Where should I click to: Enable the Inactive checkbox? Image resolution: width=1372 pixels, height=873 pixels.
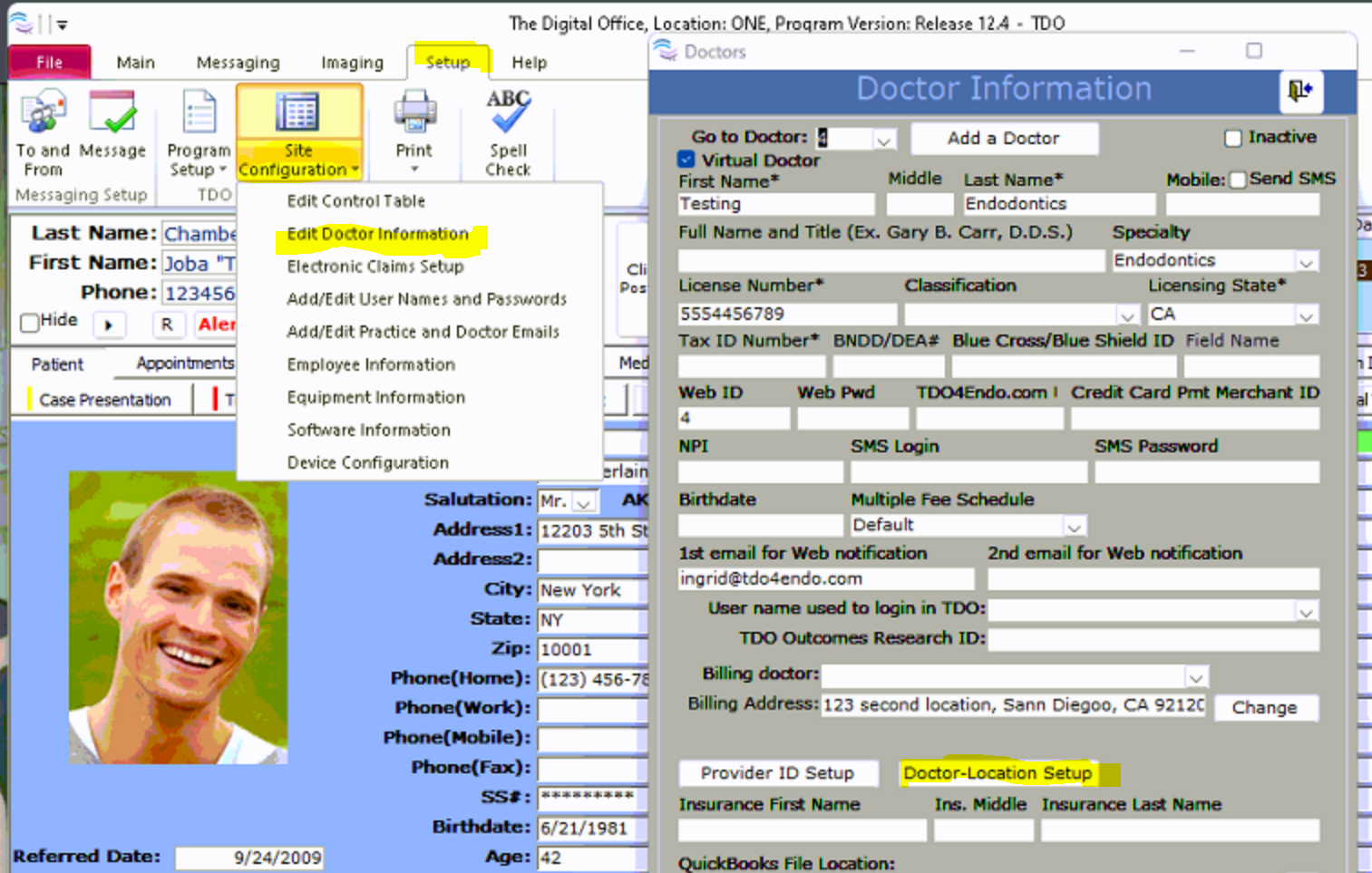(x=1233, y=138)
